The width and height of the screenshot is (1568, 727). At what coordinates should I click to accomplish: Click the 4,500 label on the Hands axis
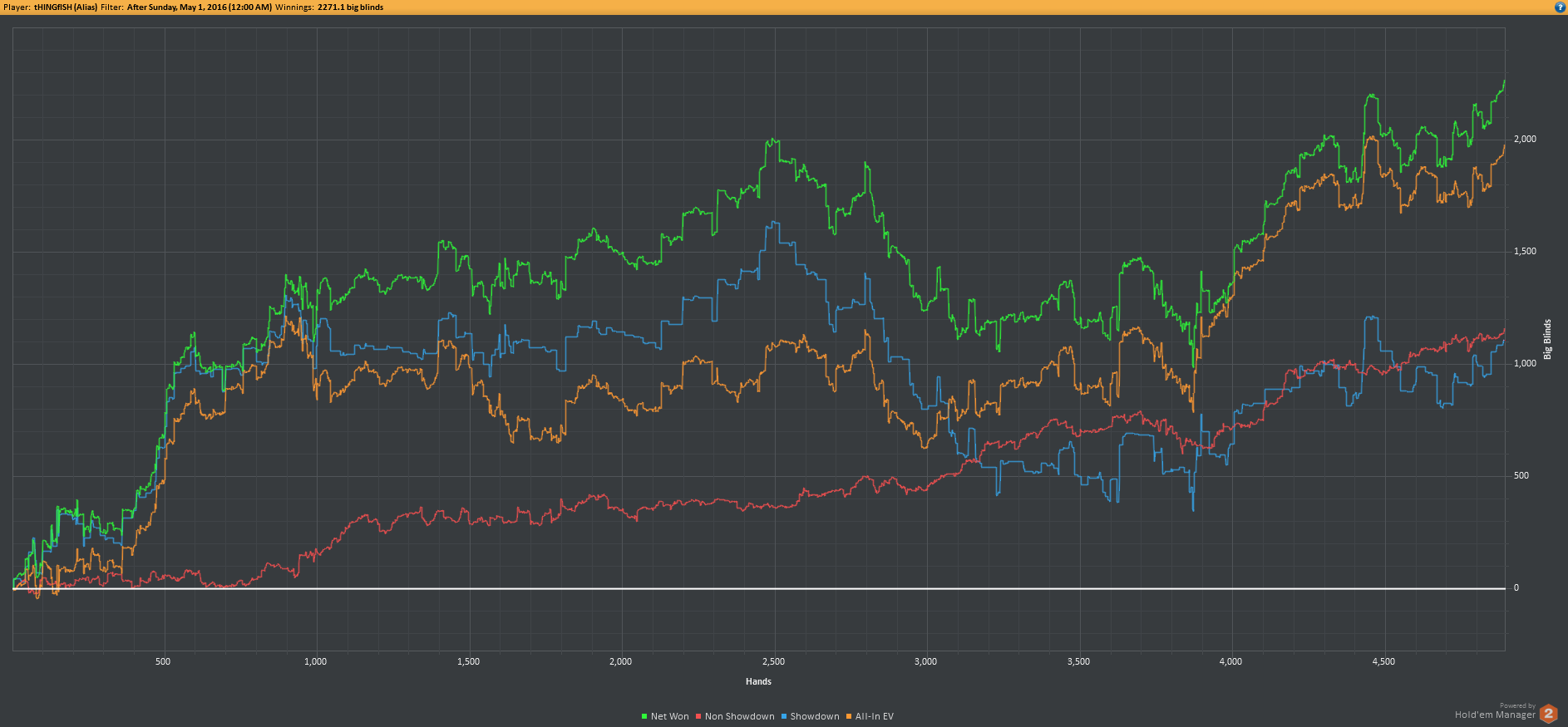point(1383,661)
